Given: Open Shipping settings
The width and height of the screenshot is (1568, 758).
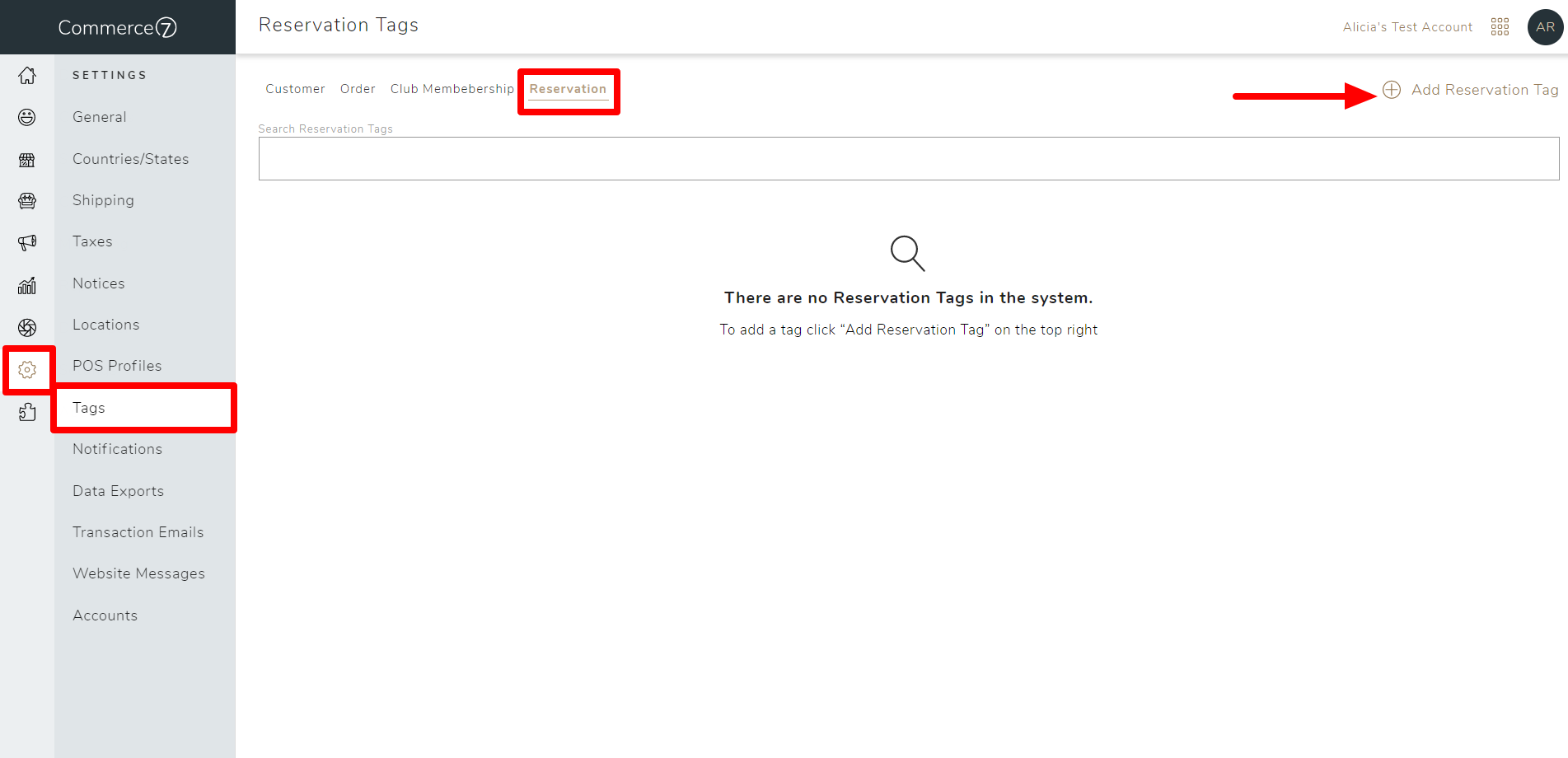Looking at the screenshot, I should point(103,200).
